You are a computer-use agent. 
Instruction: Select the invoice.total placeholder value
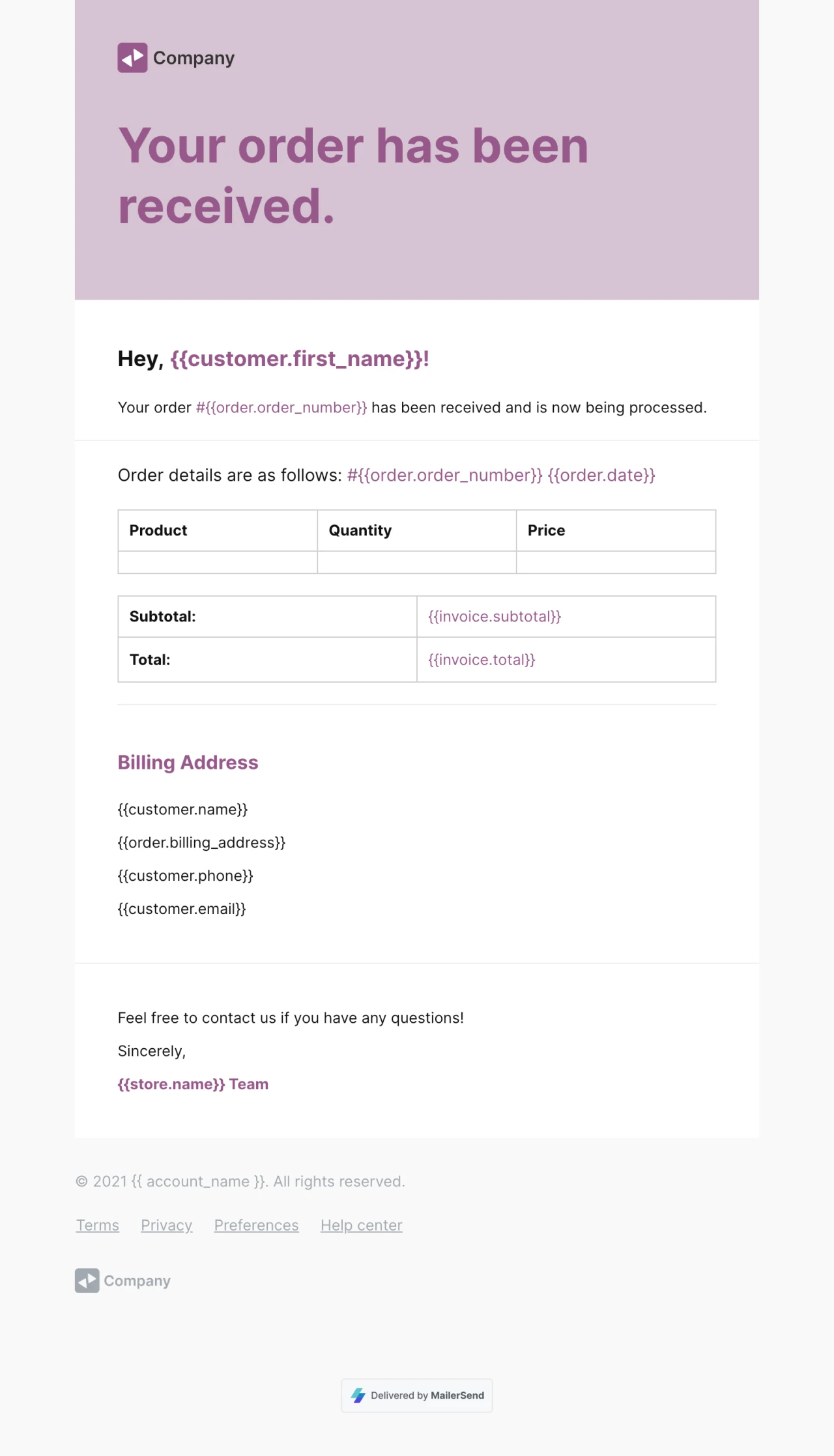[x=482, y=660]
